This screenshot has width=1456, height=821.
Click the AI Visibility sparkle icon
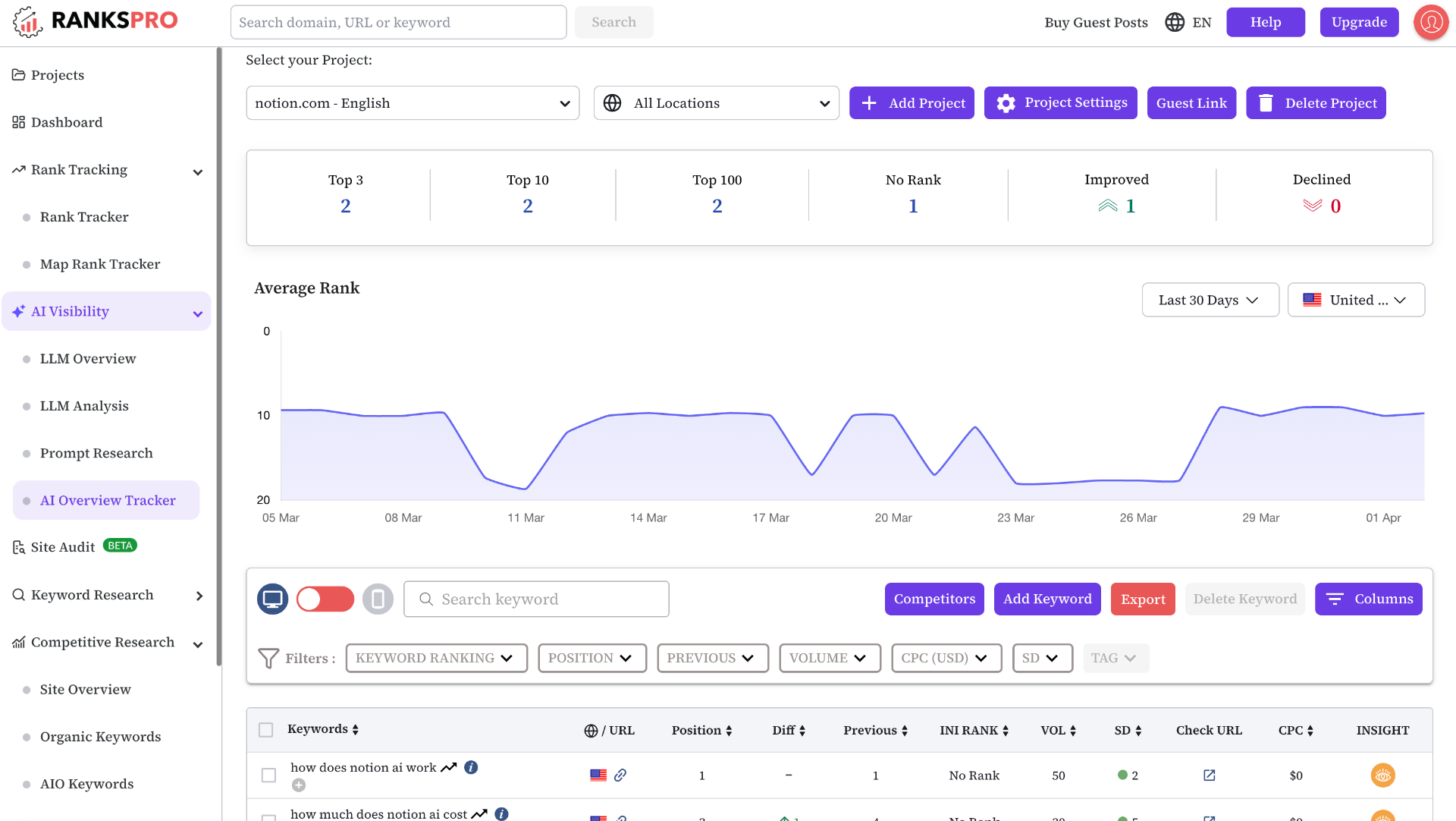click(19, 311)
